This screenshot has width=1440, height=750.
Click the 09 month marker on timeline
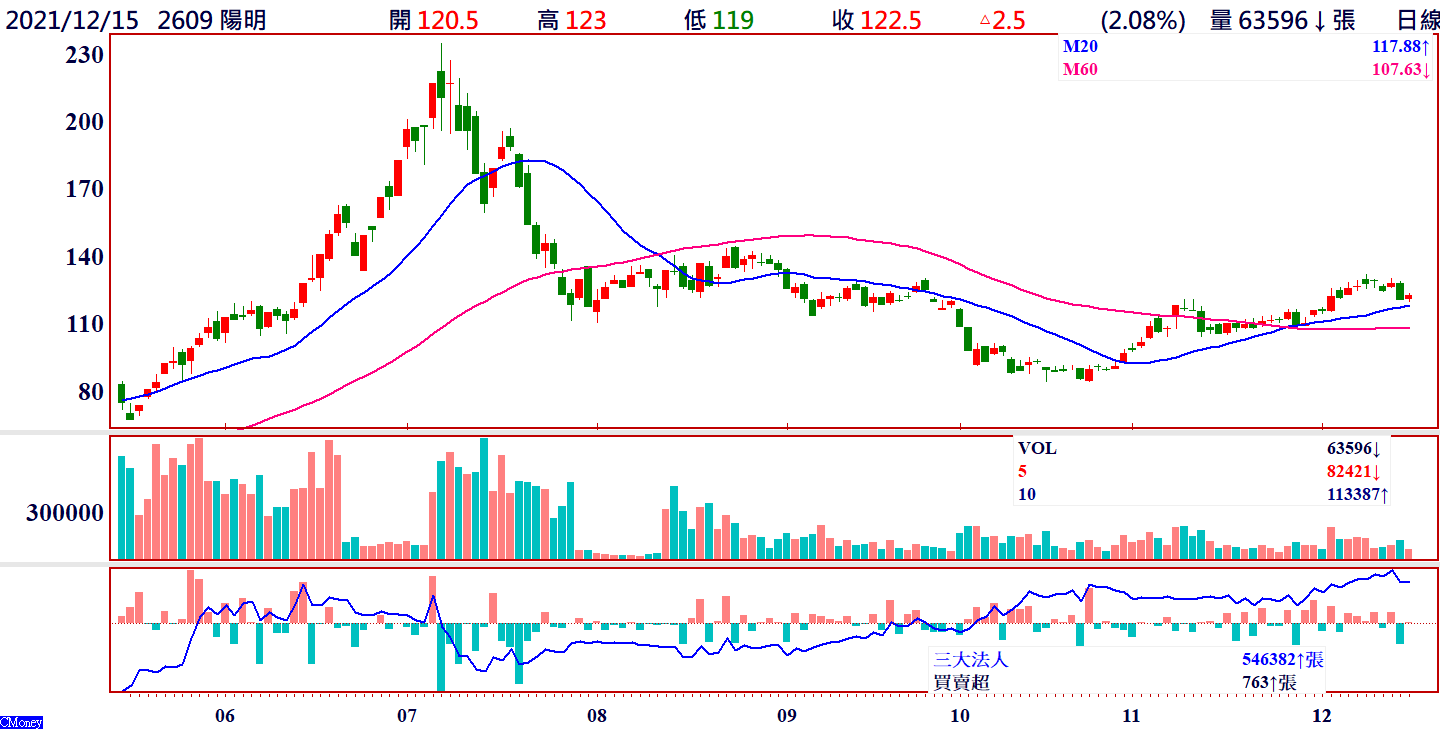(786, 716)
